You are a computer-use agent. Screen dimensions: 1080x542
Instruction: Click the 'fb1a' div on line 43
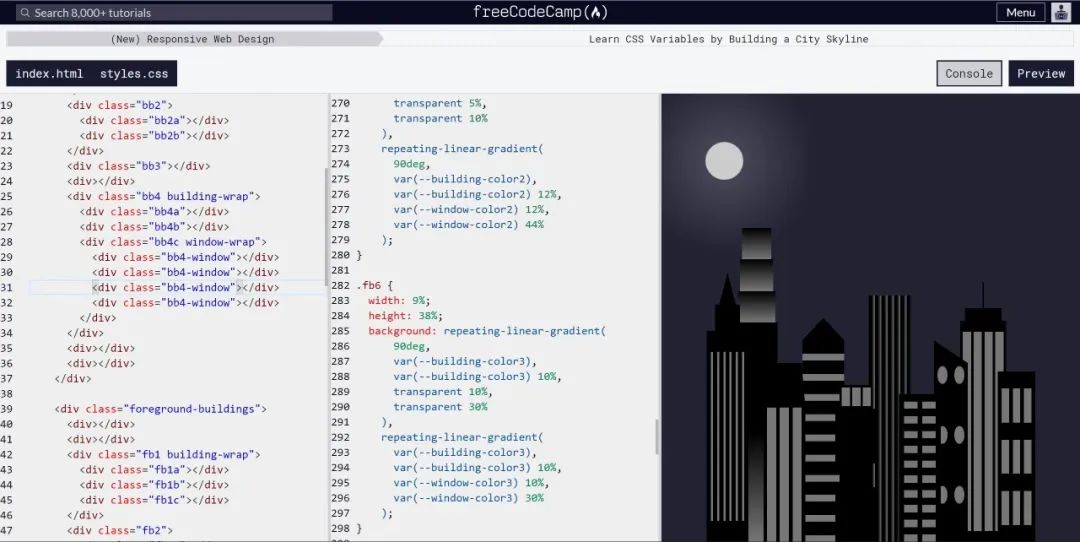click(x=154, y=470)
